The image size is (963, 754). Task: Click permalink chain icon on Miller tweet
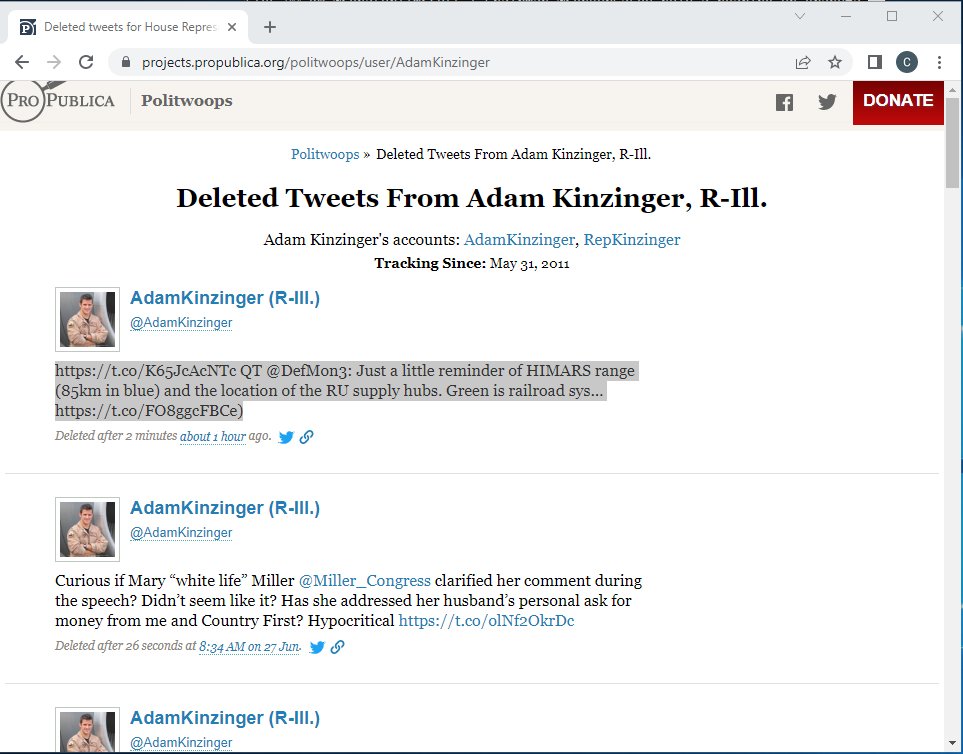[x=337, y=647]
